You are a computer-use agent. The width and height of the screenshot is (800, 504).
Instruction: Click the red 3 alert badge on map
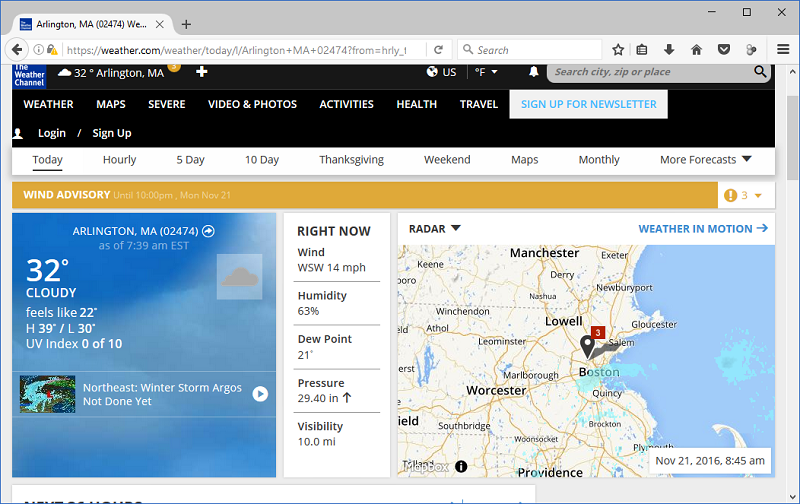click(598, 333)
